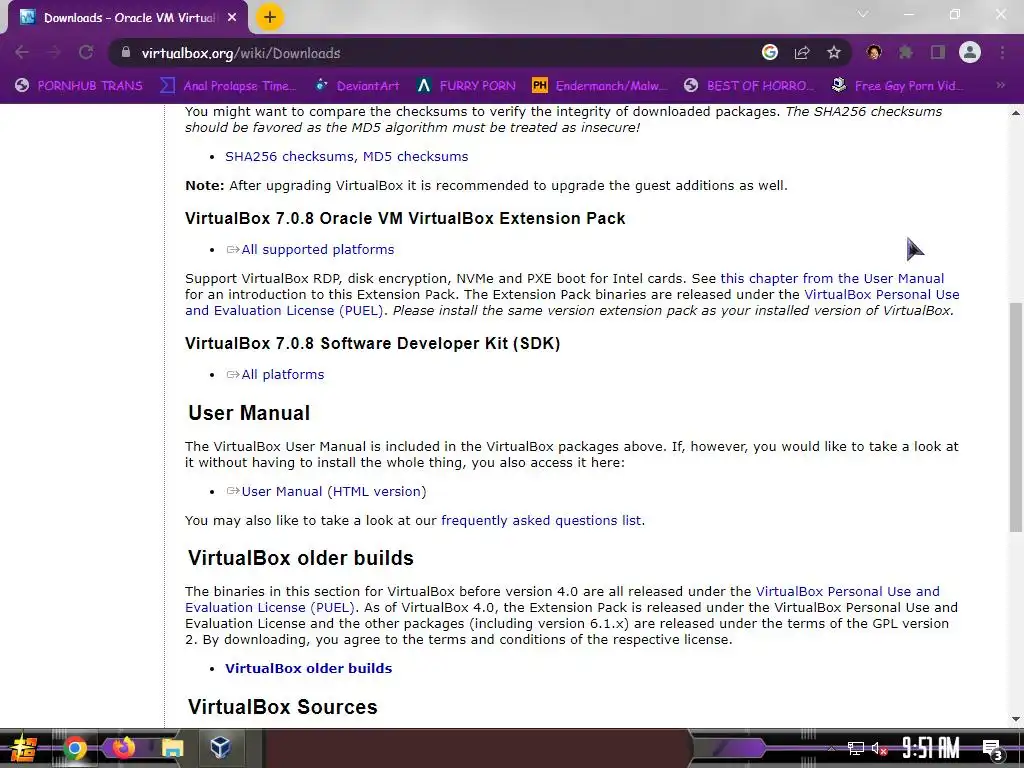Click the Google icon in address bar

pyautogui.click(x=770, y=52)
